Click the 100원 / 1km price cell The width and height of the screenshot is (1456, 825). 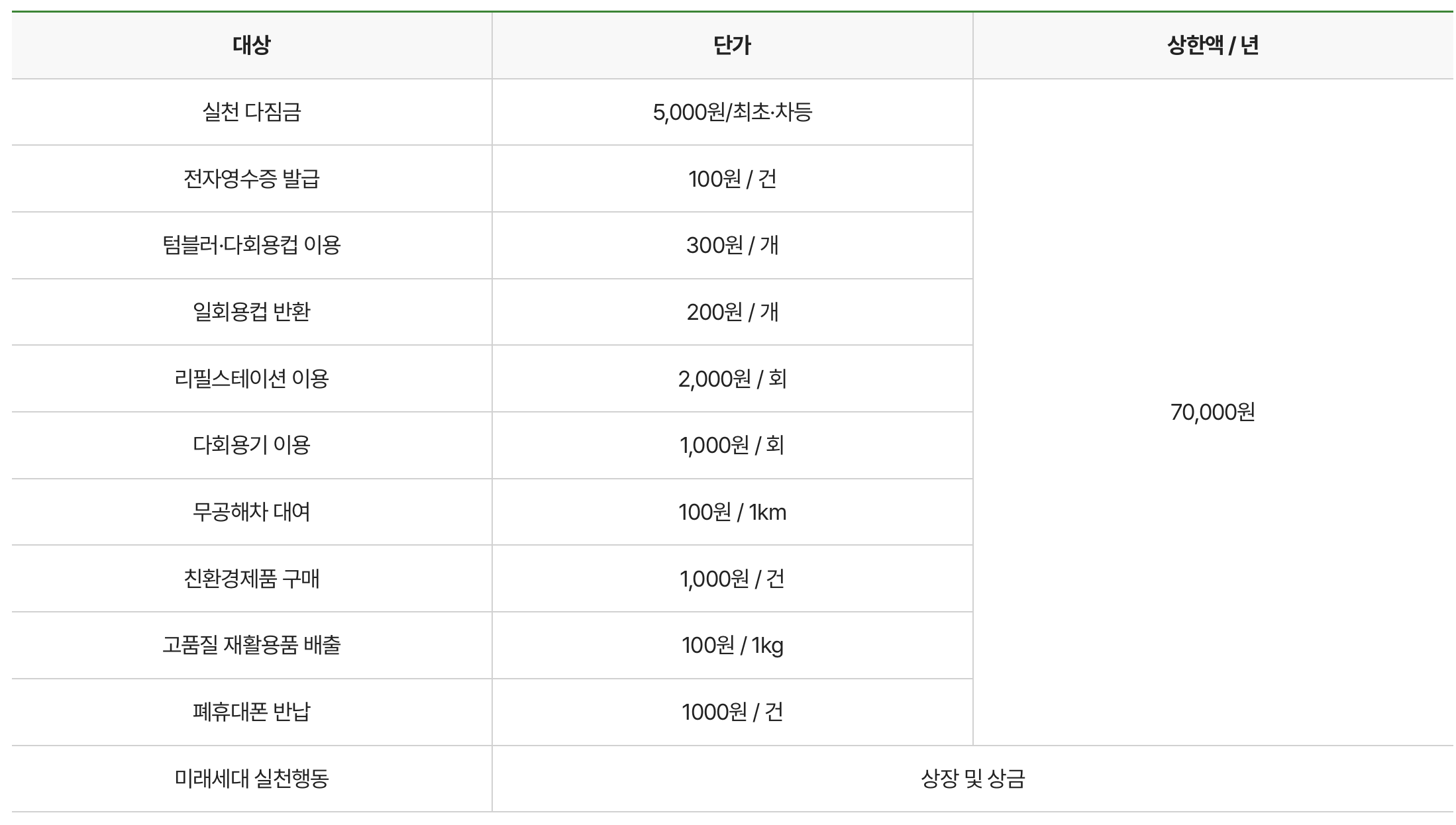pos(733,512)
